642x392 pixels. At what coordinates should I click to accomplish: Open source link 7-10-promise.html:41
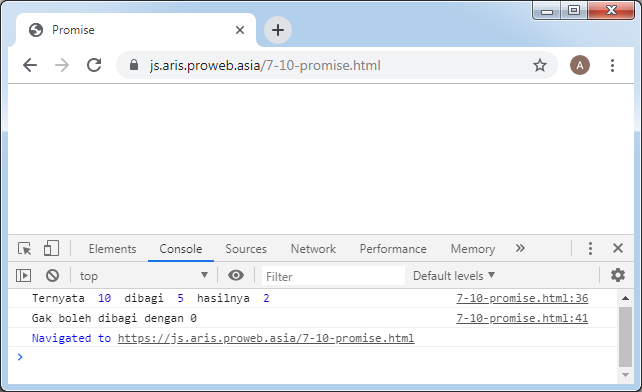pyautogui.click(x=522, y=318)
